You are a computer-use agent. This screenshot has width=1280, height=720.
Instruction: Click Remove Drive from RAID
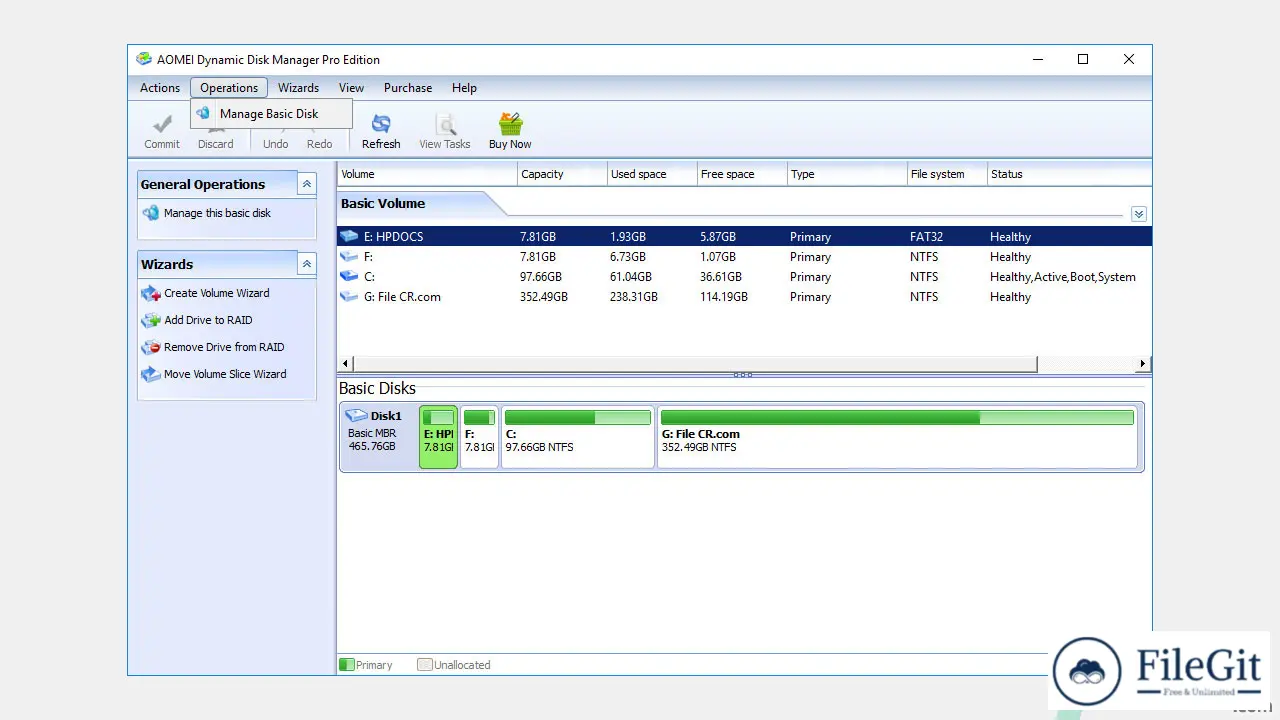(x=224, y=347)
